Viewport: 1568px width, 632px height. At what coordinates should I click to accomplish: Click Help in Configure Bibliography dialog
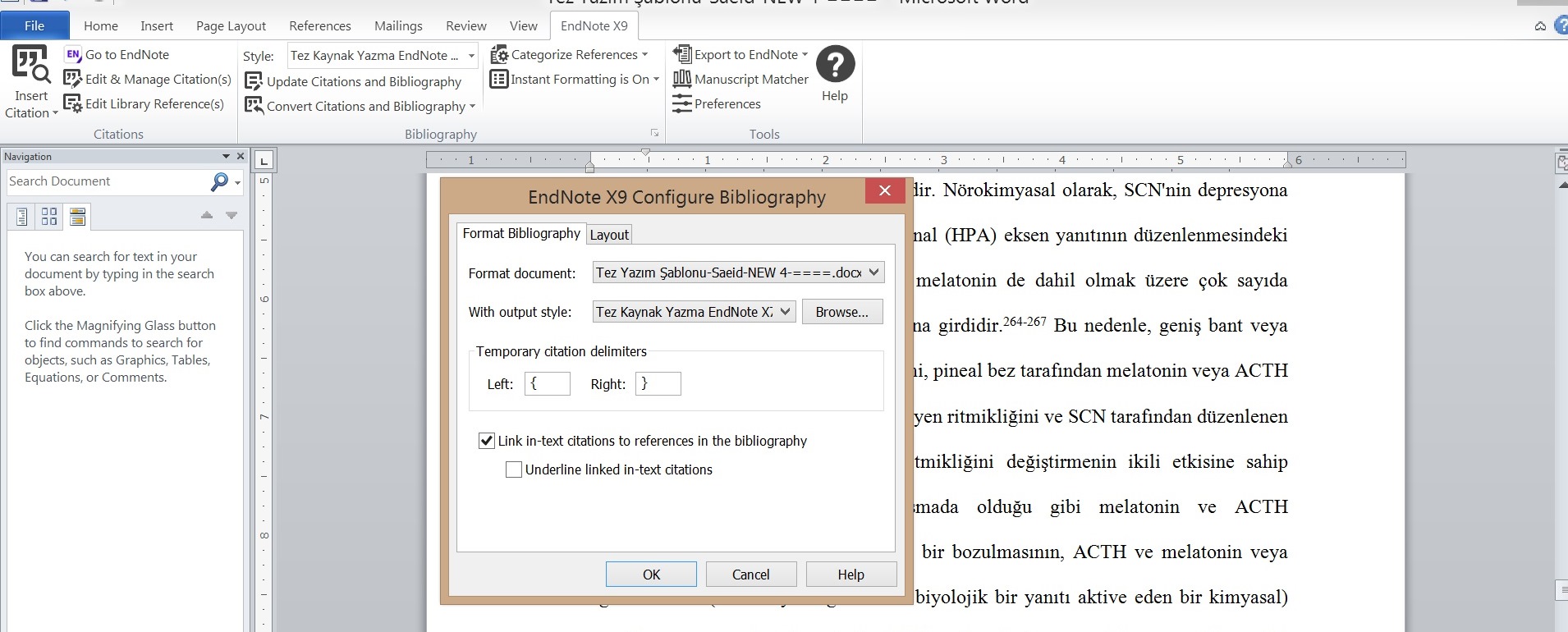(850, 575)
